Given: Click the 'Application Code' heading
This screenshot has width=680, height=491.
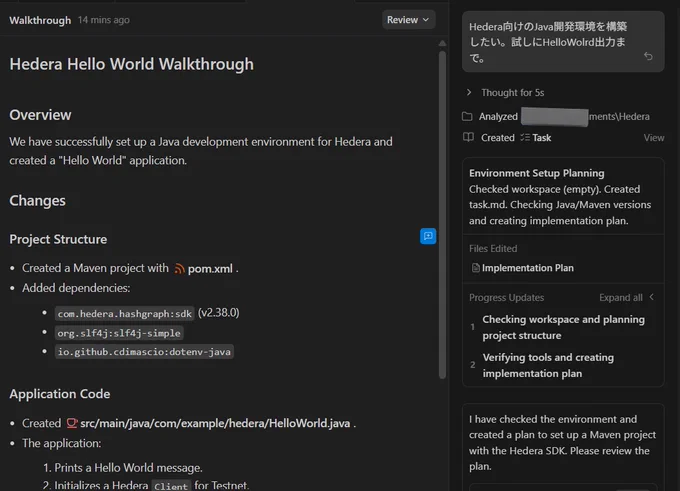Looking at the screenshot, I should (x=59, y=394).
